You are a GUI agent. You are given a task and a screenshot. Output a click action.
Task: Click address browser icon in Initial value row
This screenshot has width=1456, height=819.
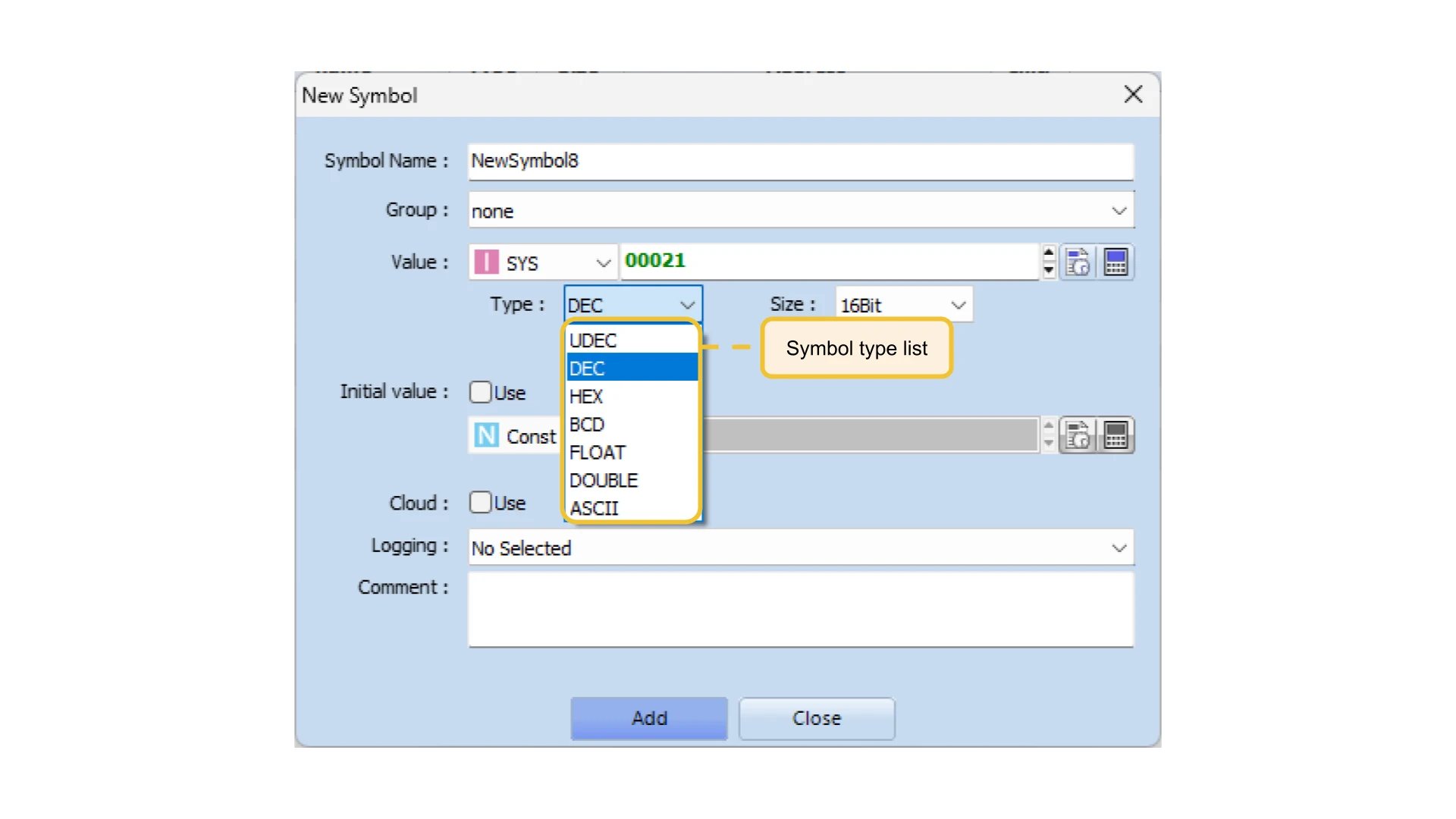[x=1078, y=435]
